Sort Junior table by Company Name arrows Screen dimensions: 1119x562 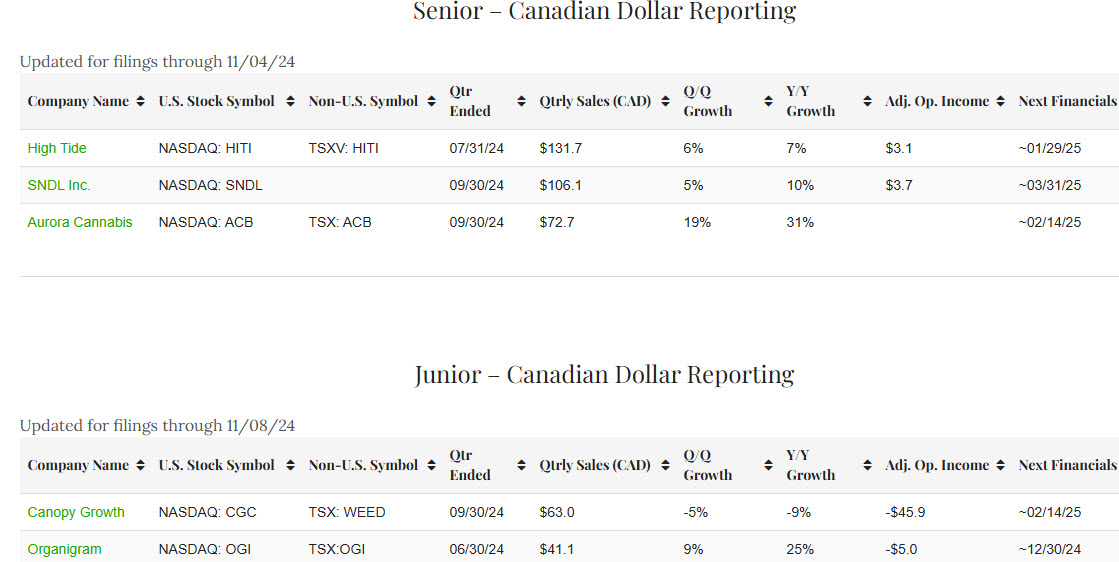pyautogui.click(x=140, y=465)
